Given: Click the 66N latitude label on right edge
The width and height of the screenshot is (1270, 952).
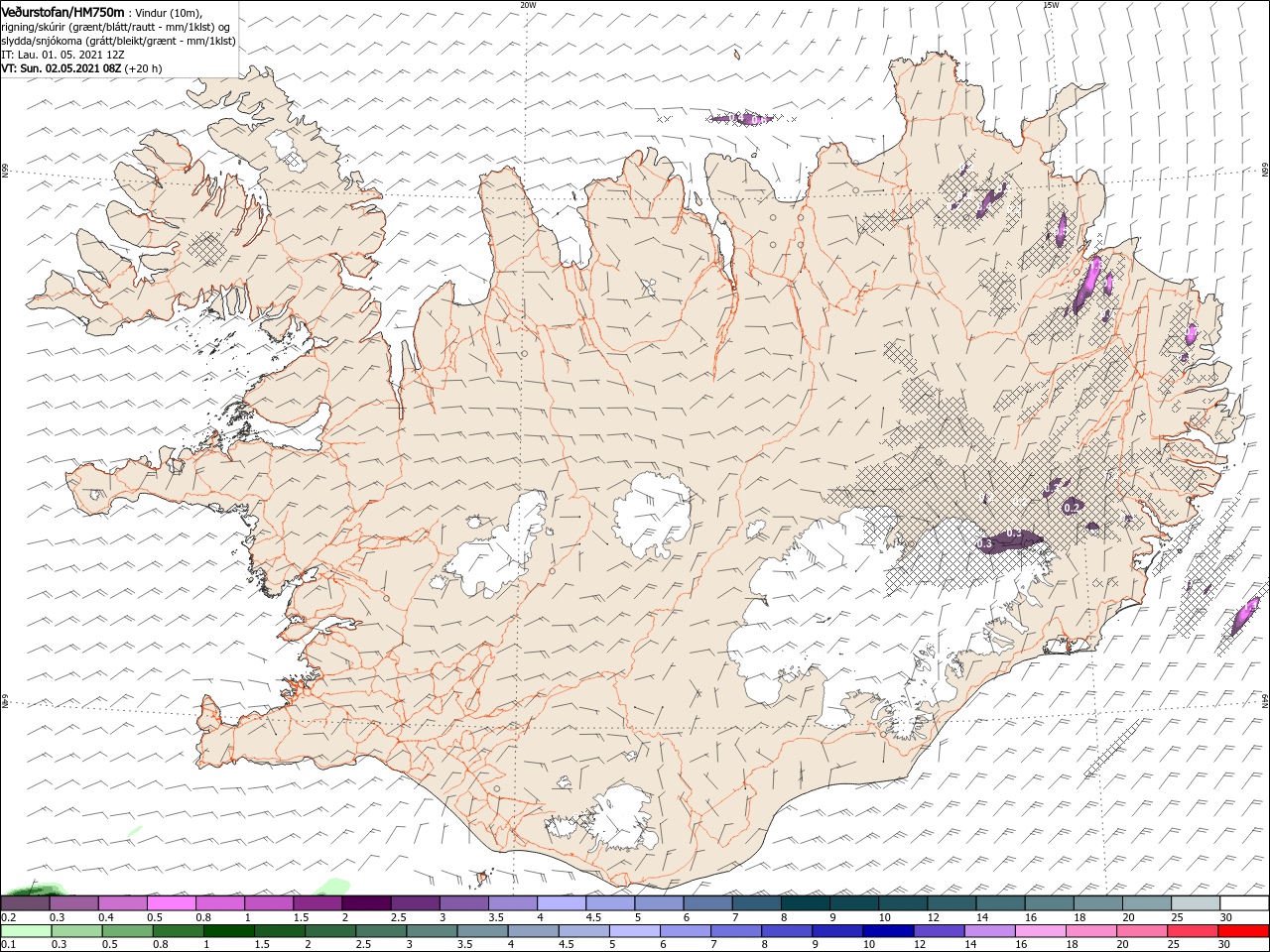Looking at the screenshot, I should pos(1265,171).
